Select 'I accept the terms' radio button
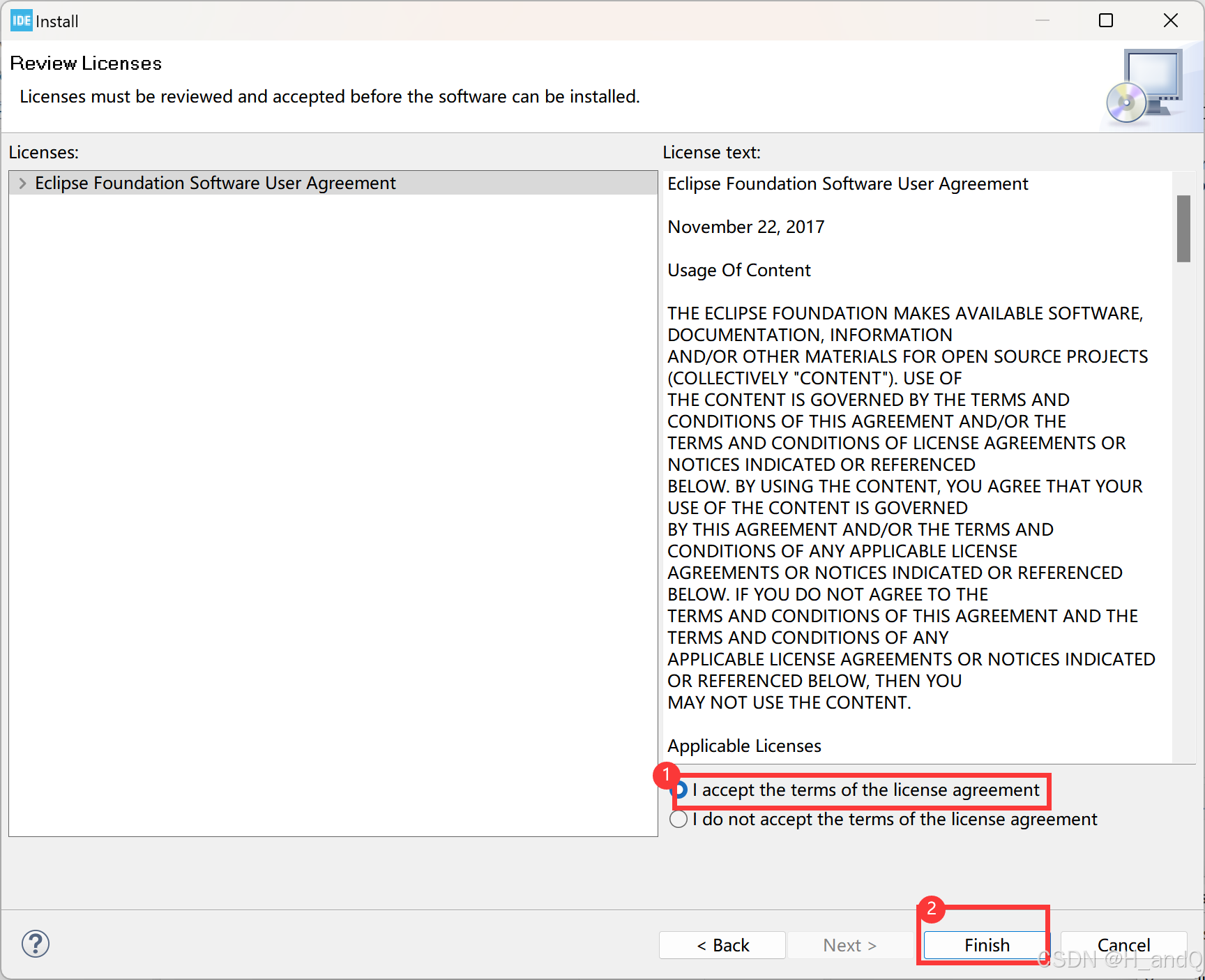Image resolution: width=1205 pixels, height=980 pixels. pyautogui.click(x=679, y=790)
